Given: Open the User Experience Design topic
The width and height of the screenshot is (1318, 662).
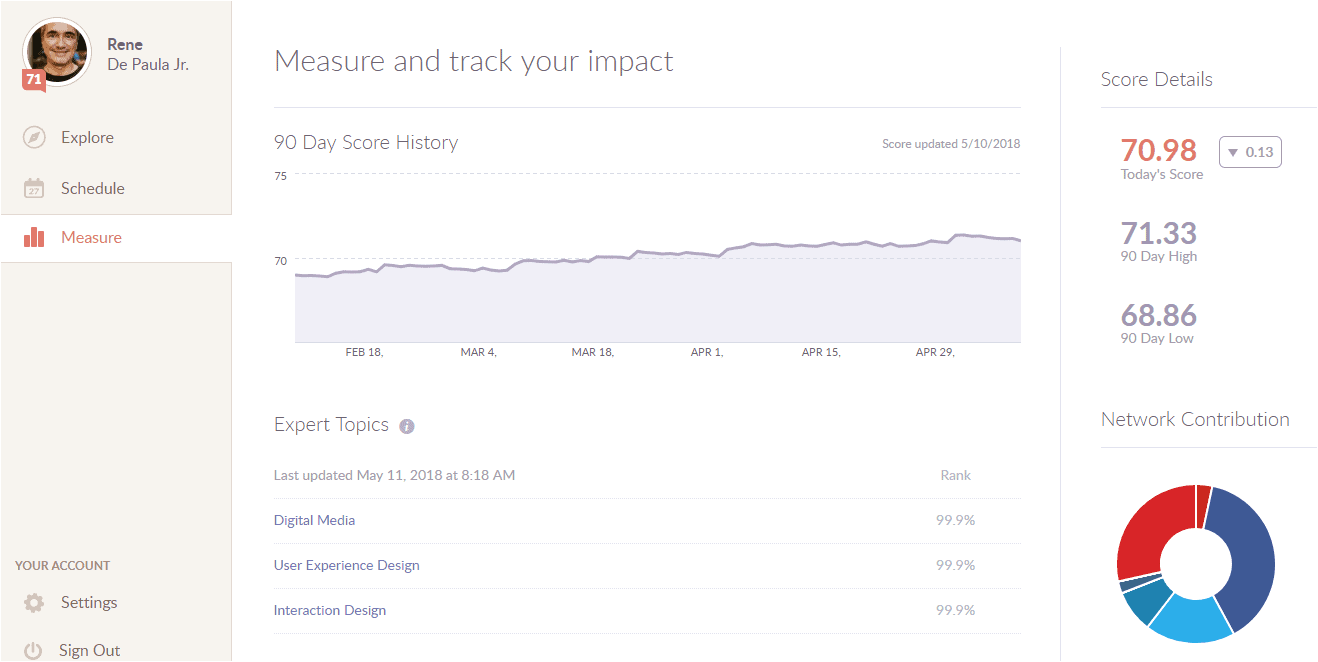Looking at the screenshot, I should click(x=346, y=565).
